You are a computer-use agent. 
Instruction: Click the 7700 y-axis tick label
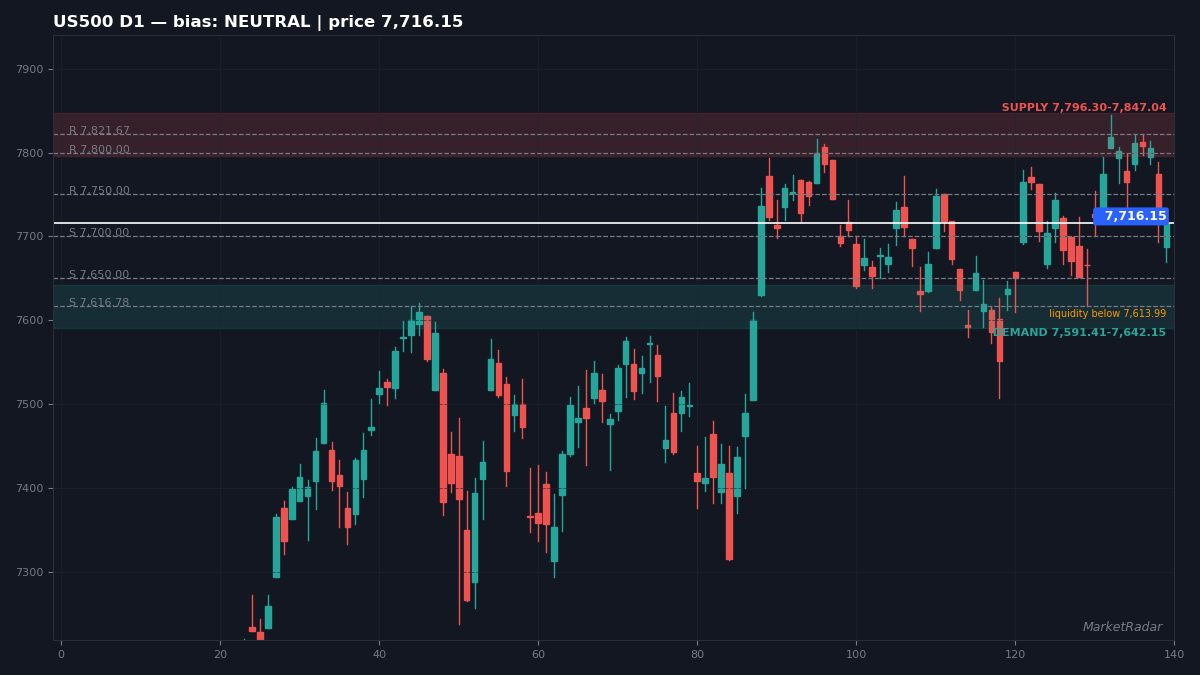click(30, 237)
